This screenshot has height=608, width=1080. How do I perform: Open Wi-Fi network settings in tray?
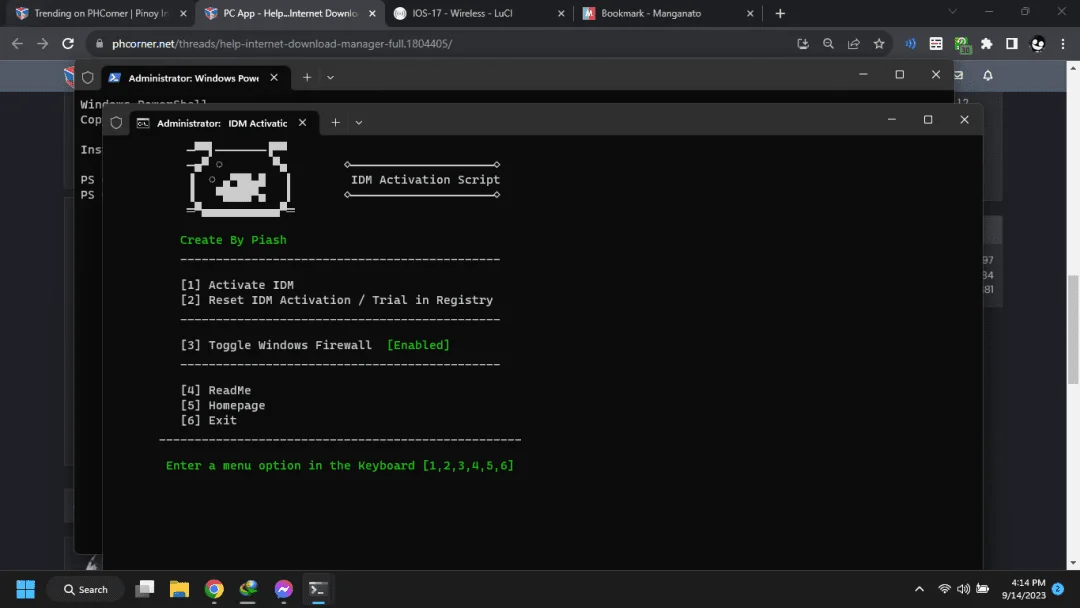click(944, 589)
